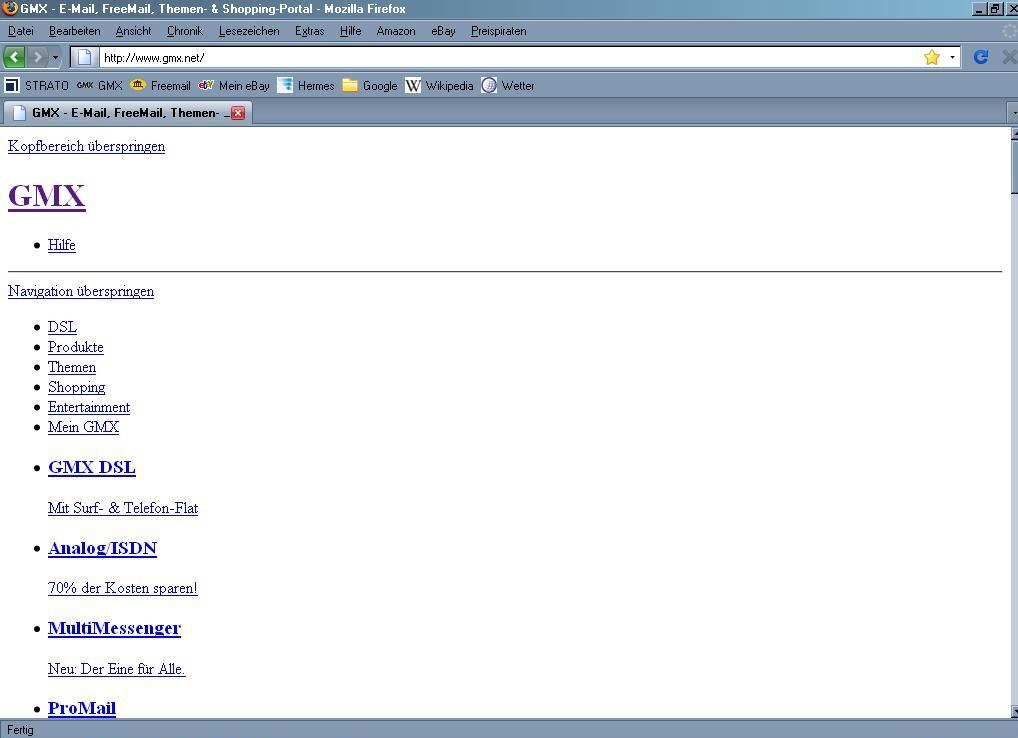The width and height of the screenshot is (1018, 738).
Task: Open the Hilfe menu in the menu bar
Action: pyautogui.click(x=351, y=31)
